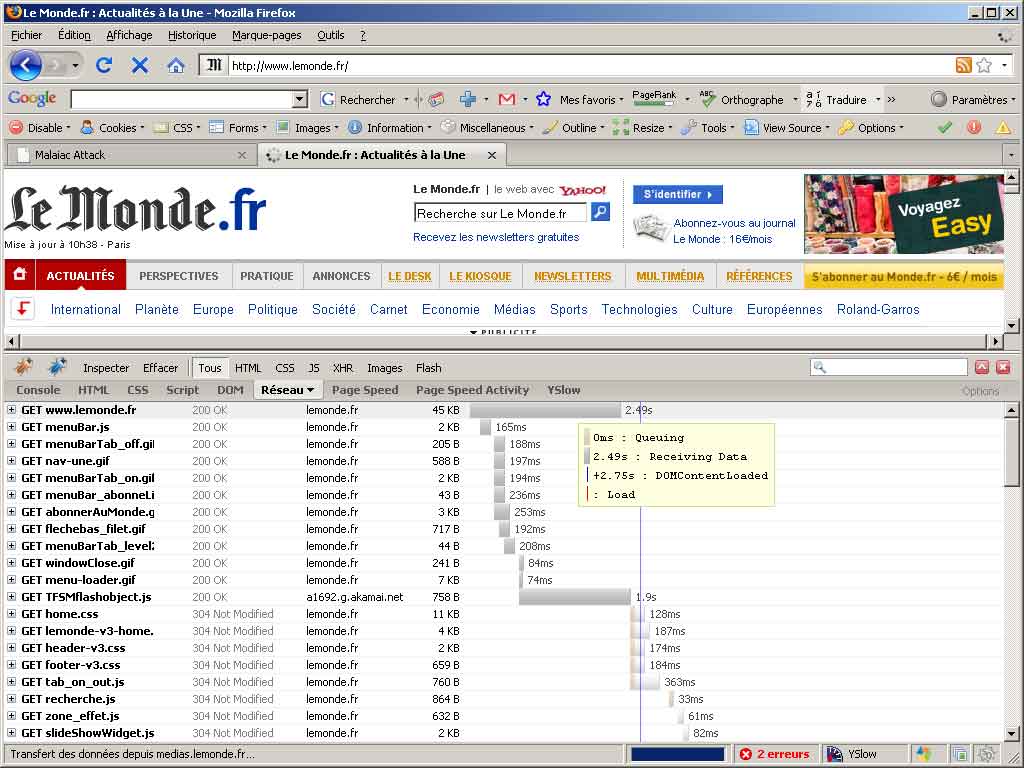Expand the GET home.css request row
Screen dimensions: 1024x768
tap(11, 613)
